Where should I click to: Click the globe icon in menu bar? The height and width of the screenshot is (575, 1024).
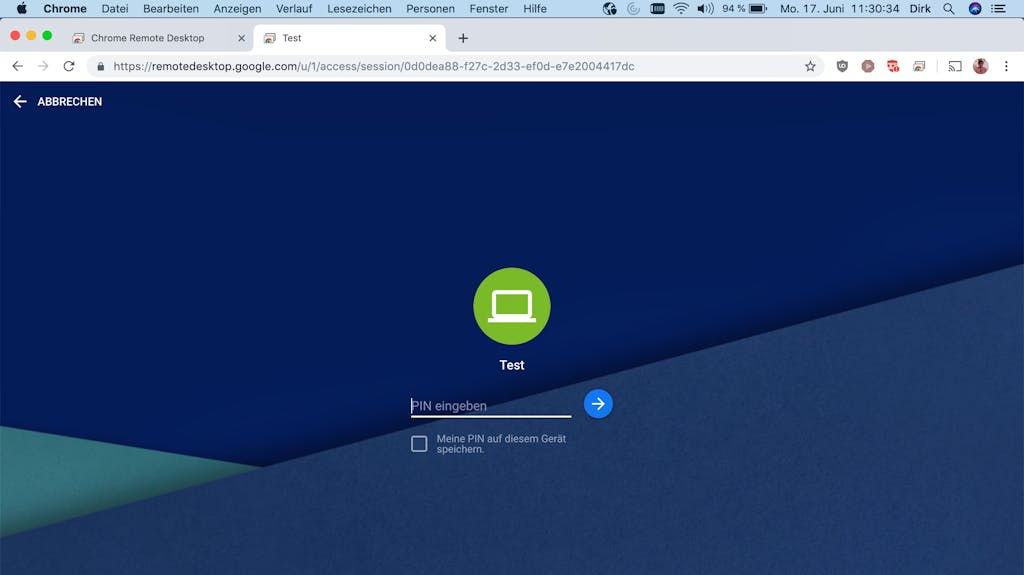click(x=609, y=8)
